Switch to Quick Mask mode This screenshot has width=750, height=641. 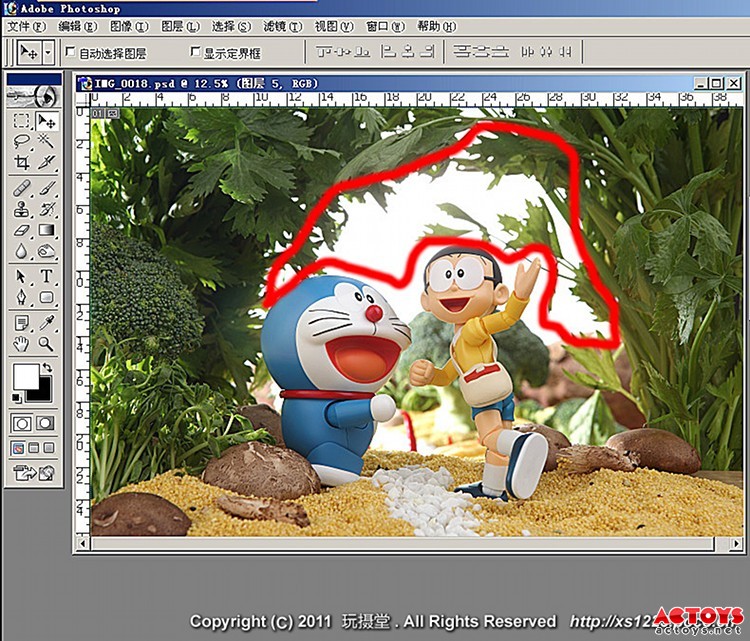coord(45,423)
